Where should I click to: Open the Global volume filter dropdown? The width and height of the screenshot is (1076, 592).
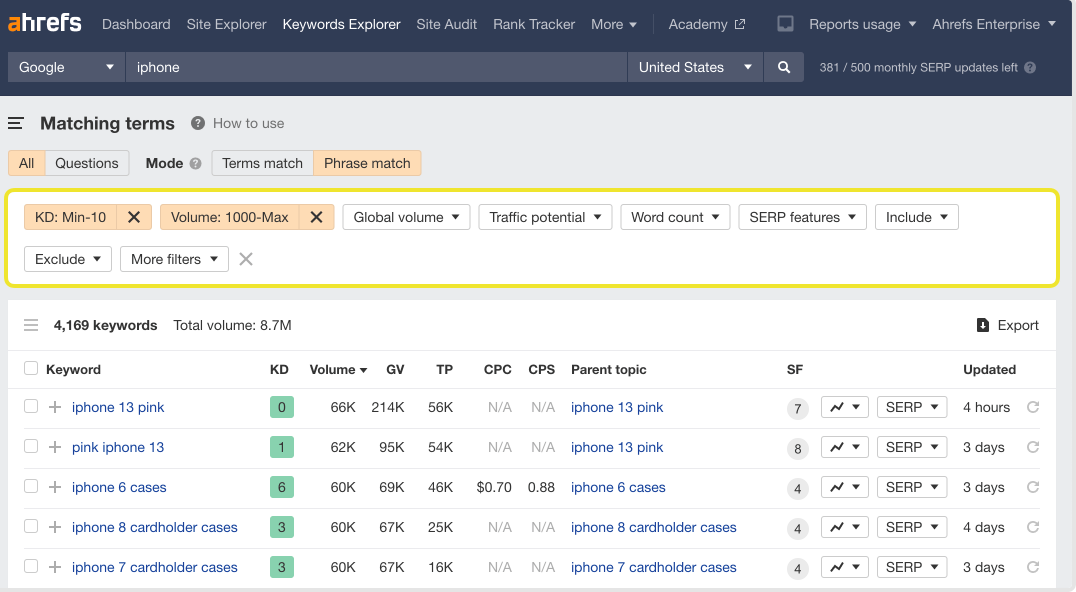(406, 217)
